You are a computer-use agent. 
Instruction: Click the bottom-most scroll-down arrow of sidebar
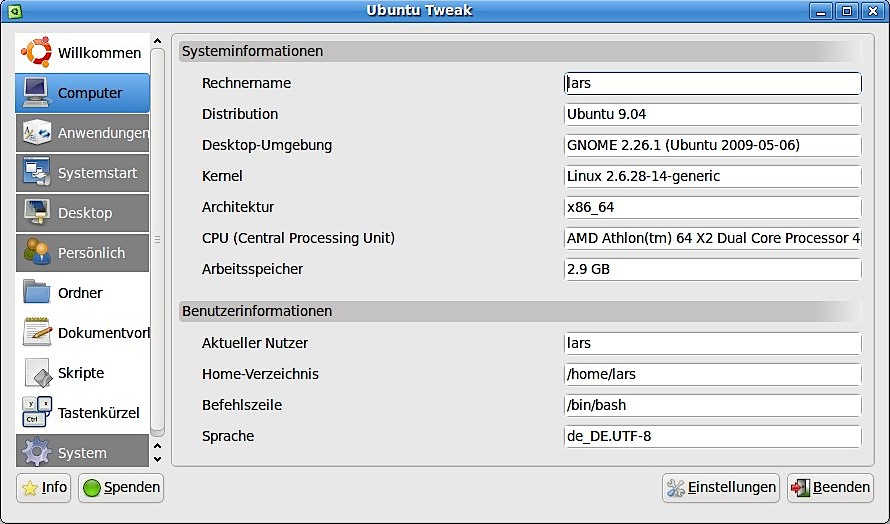click(x=157, y=459)
